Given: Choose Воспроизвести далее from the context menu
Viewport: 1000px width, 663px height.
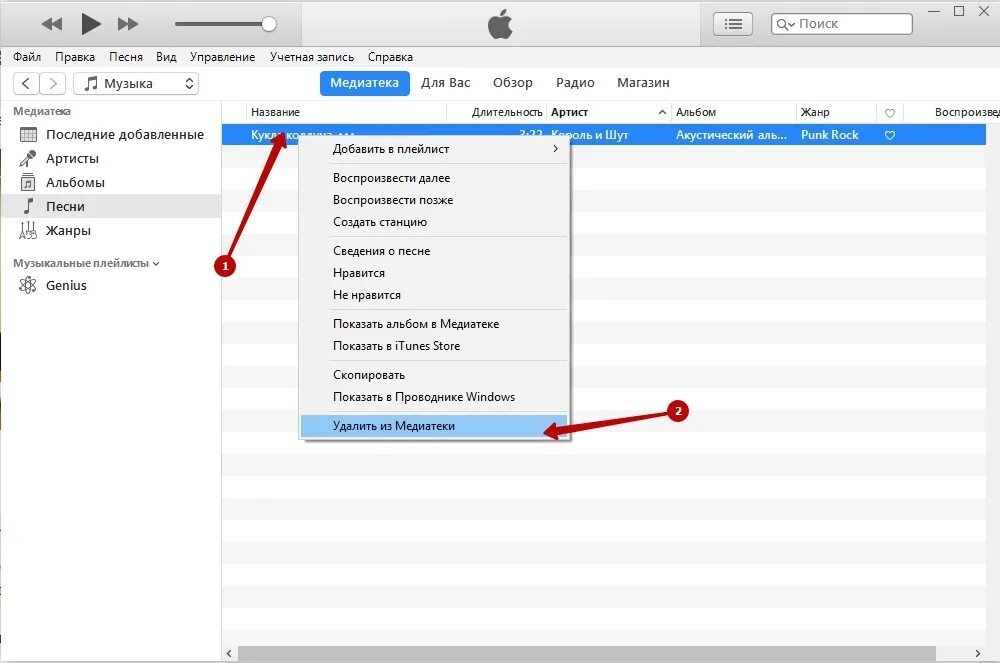Looking at the screenshot, I should click(x=434, y=178).
